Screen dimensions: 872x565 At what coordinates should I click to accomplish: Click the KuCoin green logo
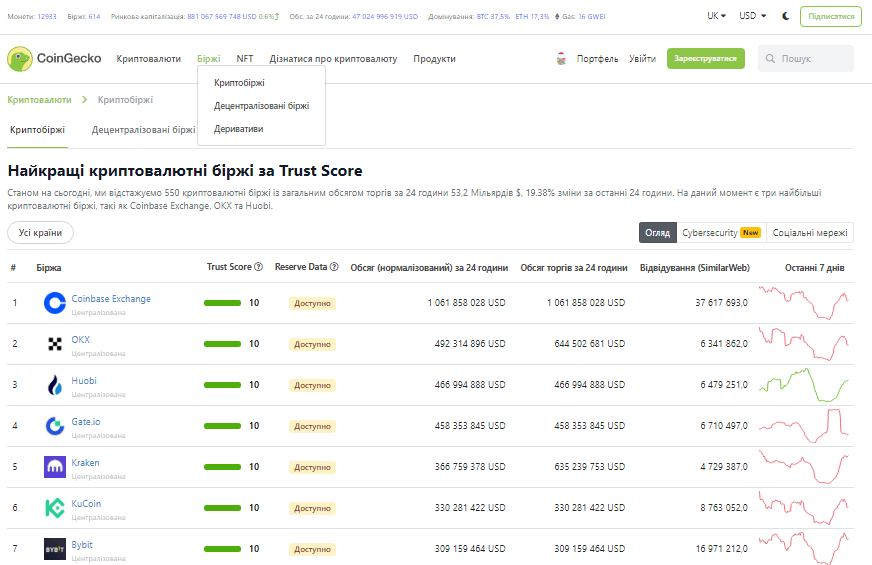pyautogui.click(x=54, y=508)
